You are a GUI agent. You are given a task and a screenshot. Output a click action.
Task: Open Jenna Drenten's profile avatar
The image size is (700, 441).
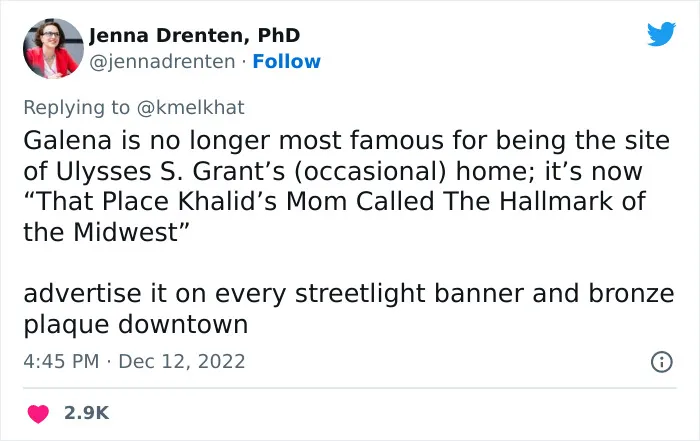click(53, 48)
